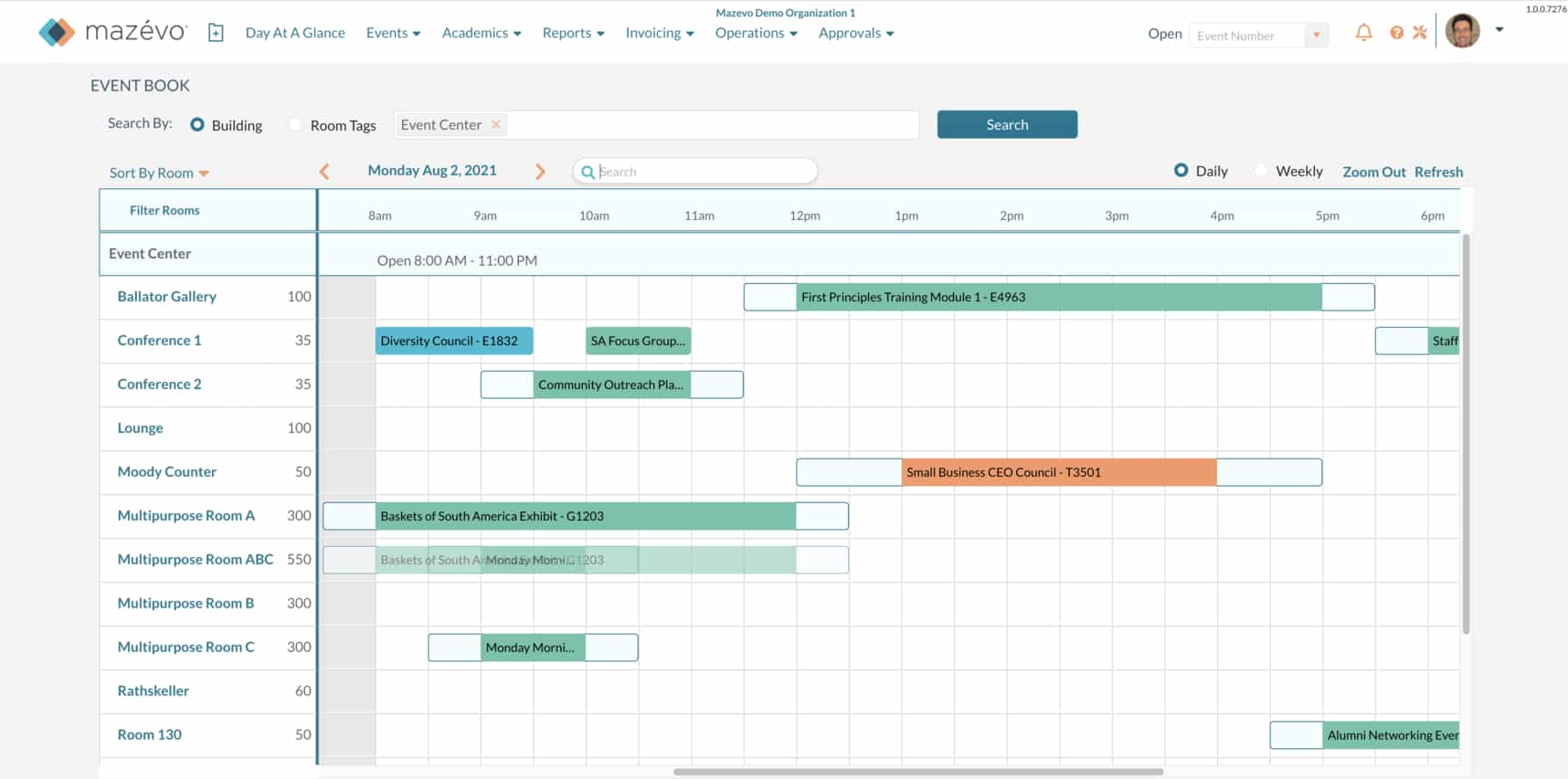Remove the Event Center building filter
The height and width of the screenshot is (779, 1568).
pyautogui.click(x=496, y=125)
